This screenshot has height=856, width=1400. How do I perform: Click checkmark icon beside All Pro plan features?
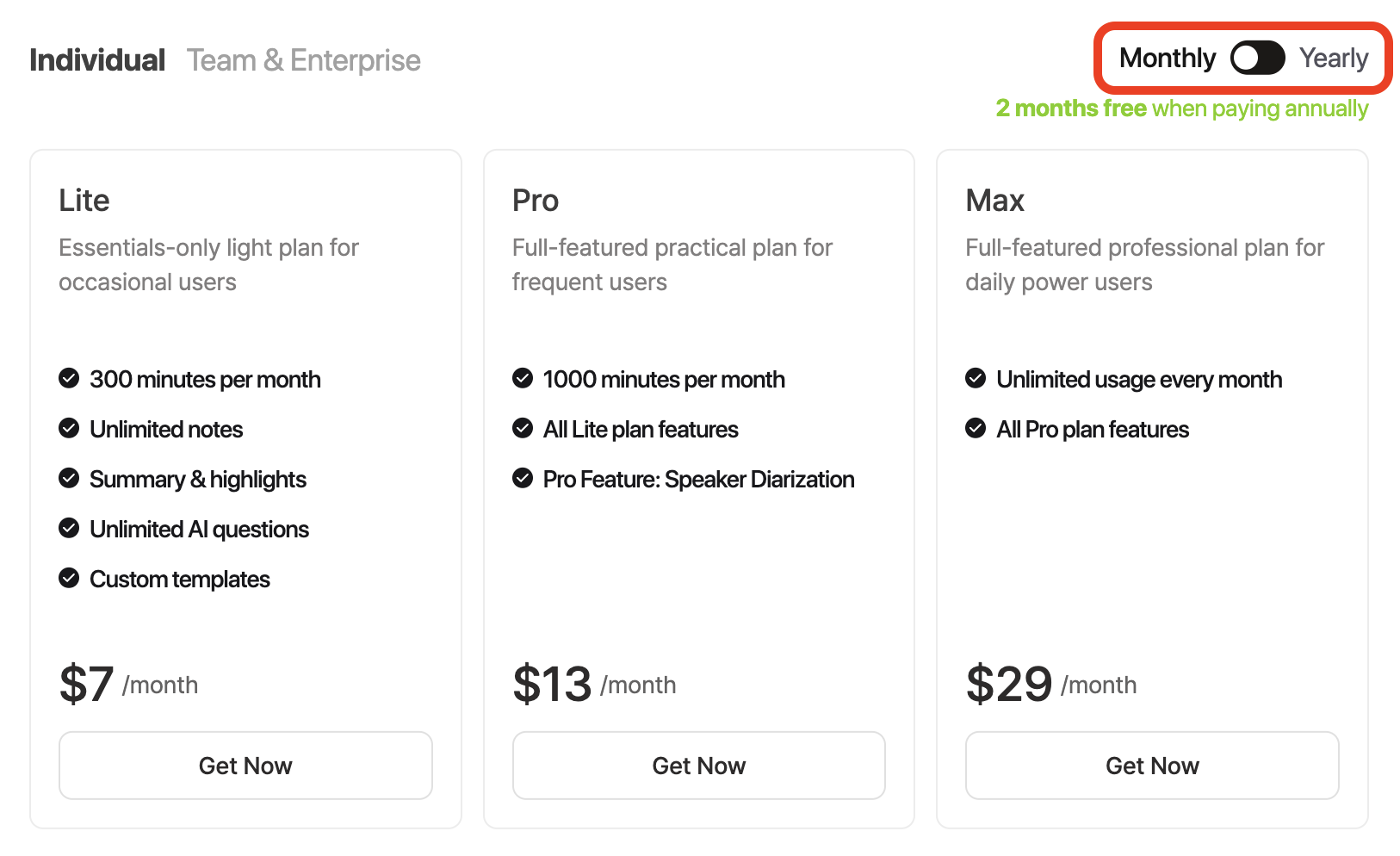click(976, 428)
